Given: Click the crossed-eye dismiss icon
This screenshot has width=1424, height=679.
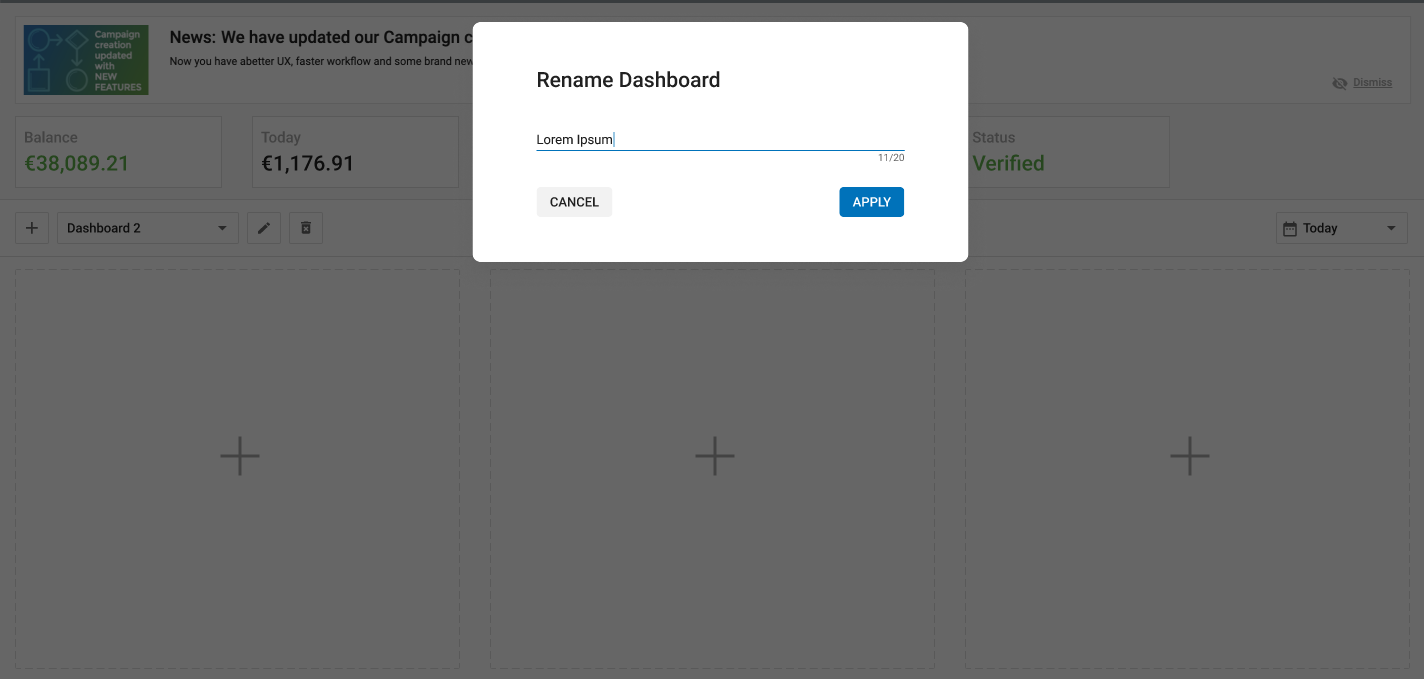Looking at the screenshot, I should [1340, 83].
